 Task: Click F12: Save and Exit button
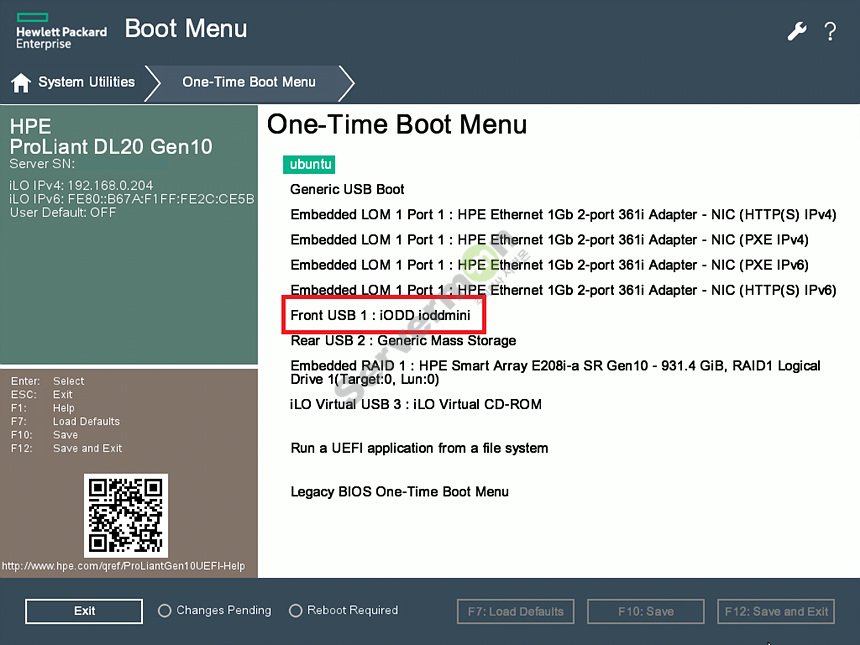776,612
